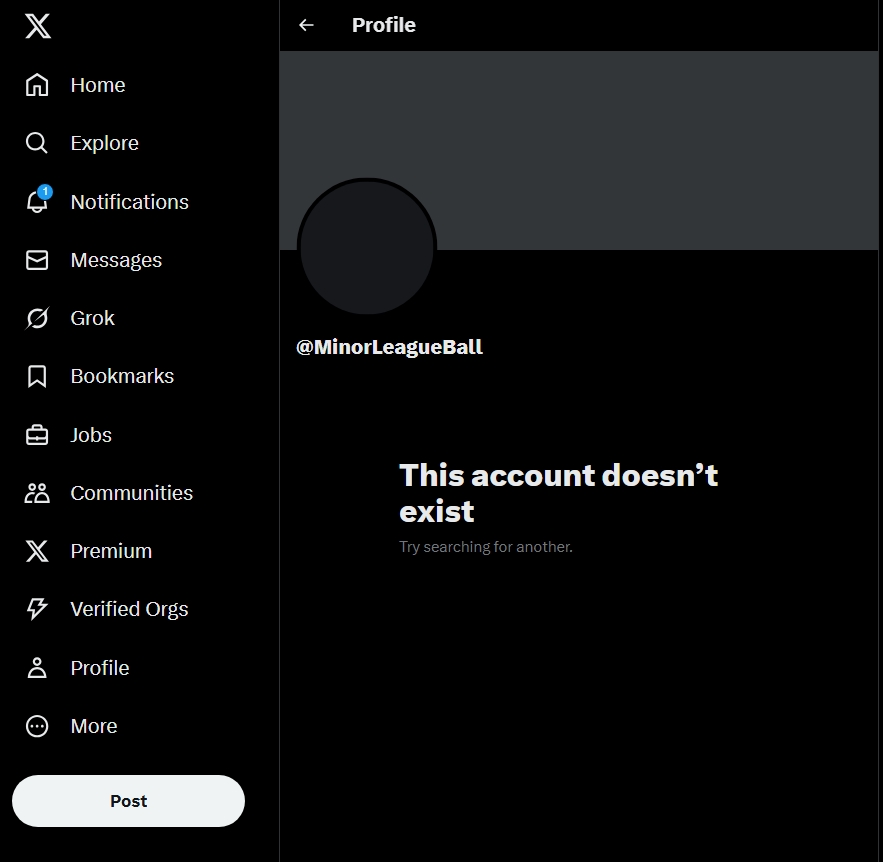Screen dimensions: 883x862
Task: Click the gray banner image area
Action: [579, 150]
